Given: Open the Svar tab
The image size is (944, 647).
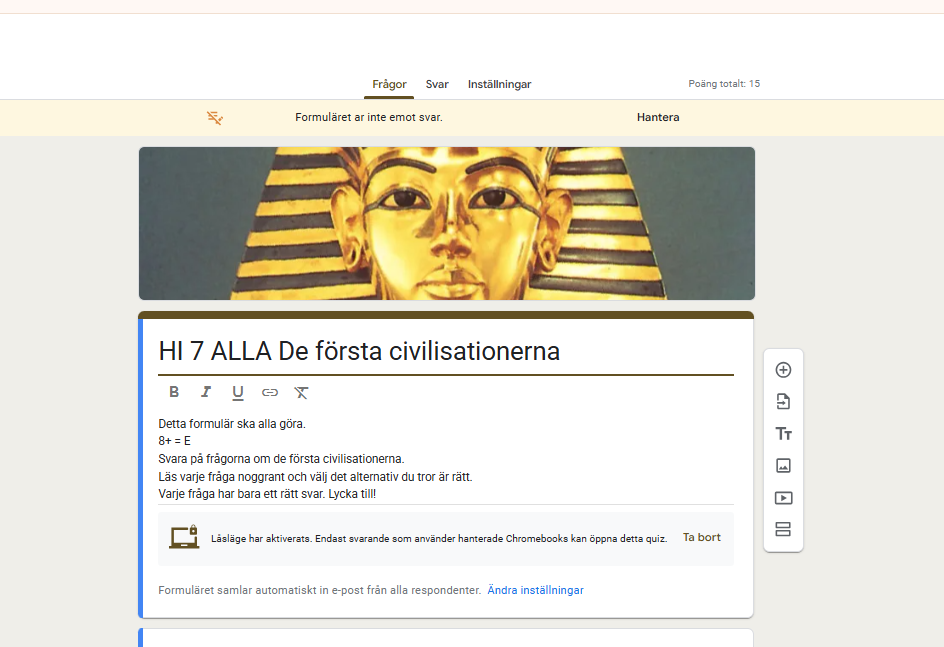Looking at the screenshot, I should tap(437, 85).
